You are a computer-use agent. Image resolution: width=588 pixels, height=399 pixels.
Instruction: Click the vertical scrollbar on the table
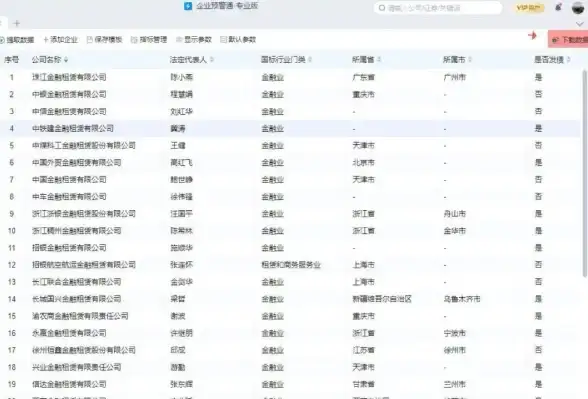[584, 173]
